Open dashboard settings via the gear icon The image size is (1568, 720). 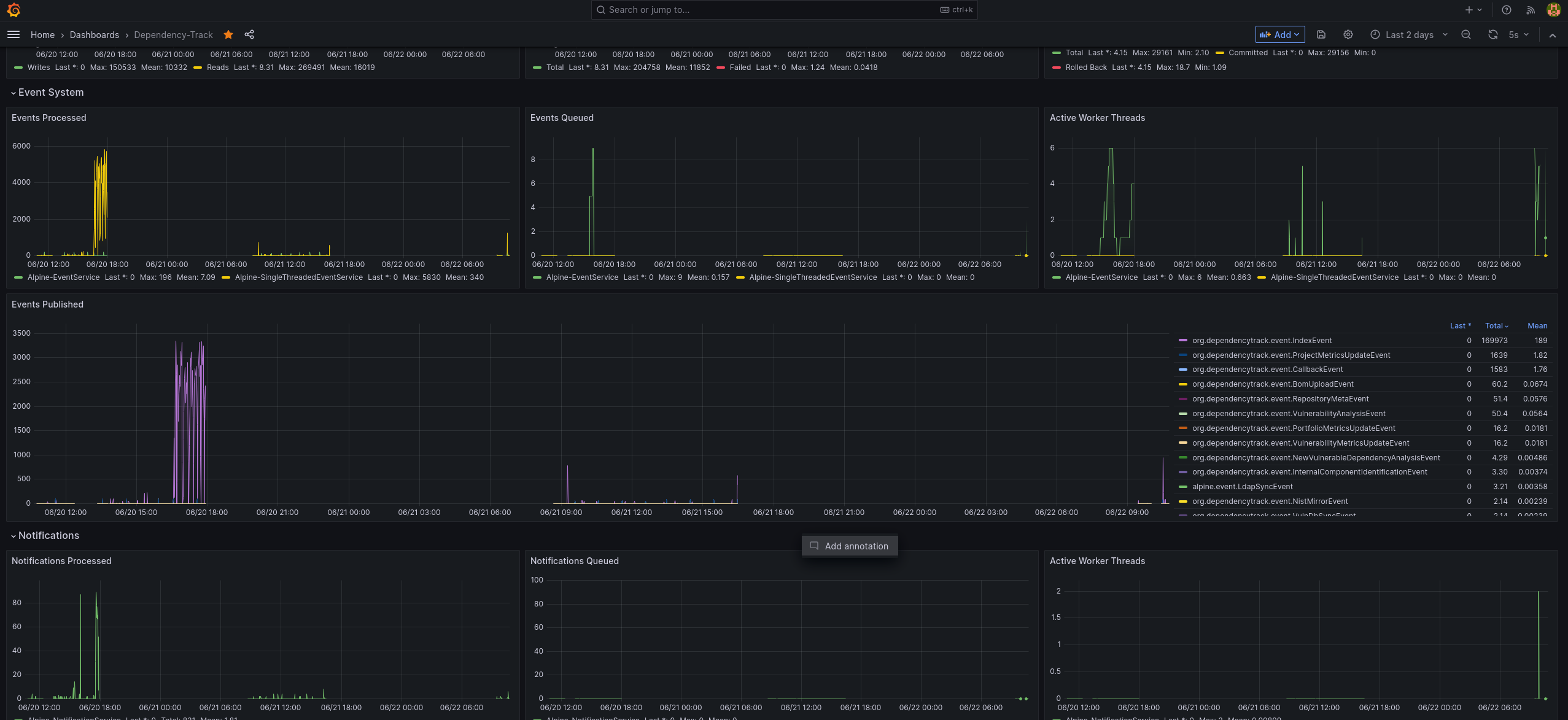pyautogui.click(x=1347, y=34)
